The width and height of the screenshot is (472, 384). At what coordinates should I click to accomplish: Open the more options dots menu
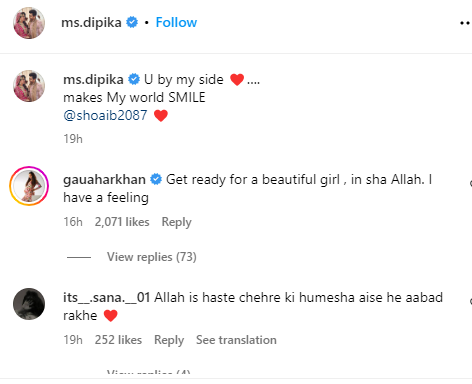[x=465, y=23]
